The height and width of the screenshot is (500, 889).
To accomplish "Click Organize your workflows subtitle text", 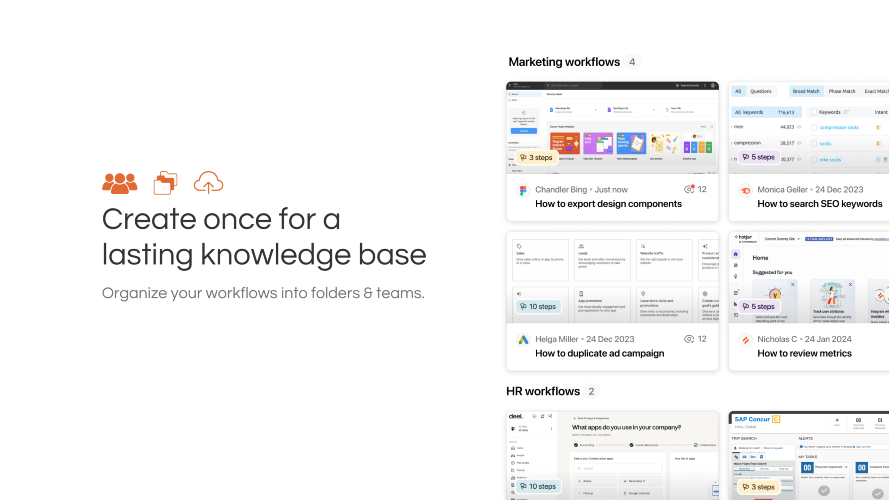I will pos(263,293).
